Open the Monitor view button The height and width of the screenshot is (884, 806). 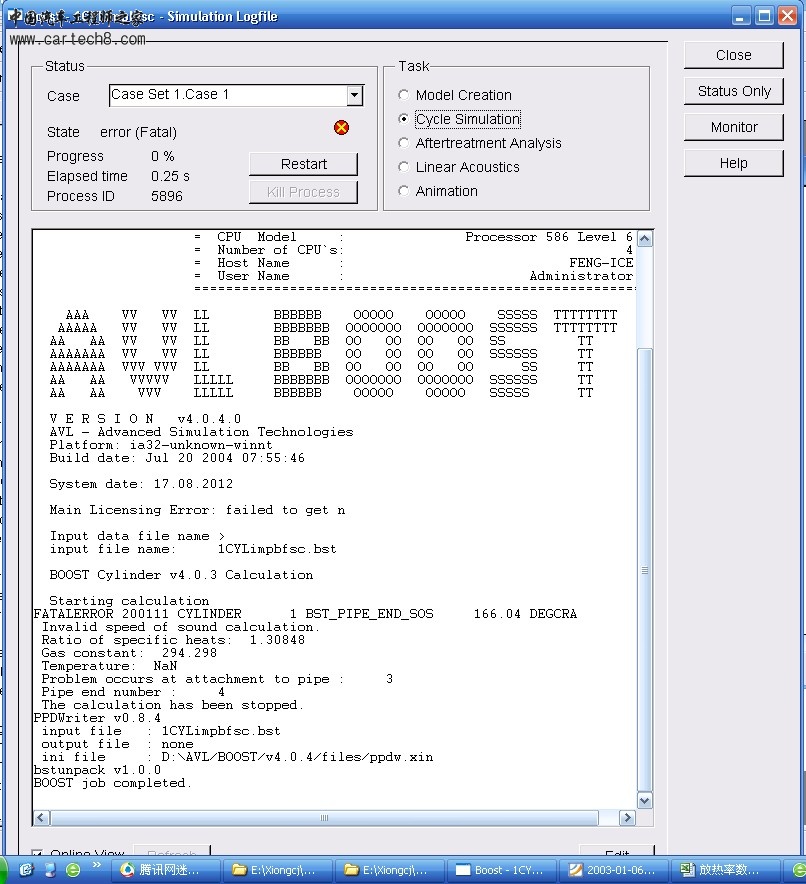pyautogui.click(x=733, y=127)
